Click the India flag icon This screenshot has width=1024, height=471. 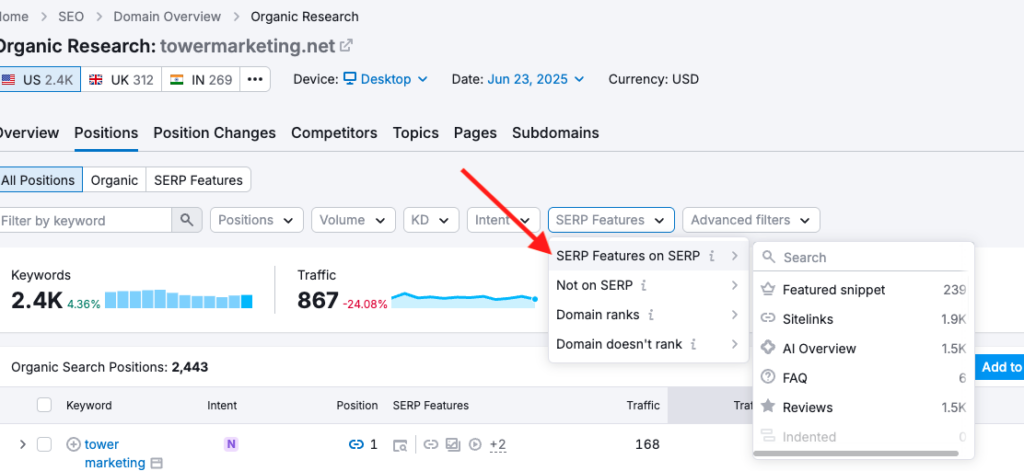click(x=176, y=80)
